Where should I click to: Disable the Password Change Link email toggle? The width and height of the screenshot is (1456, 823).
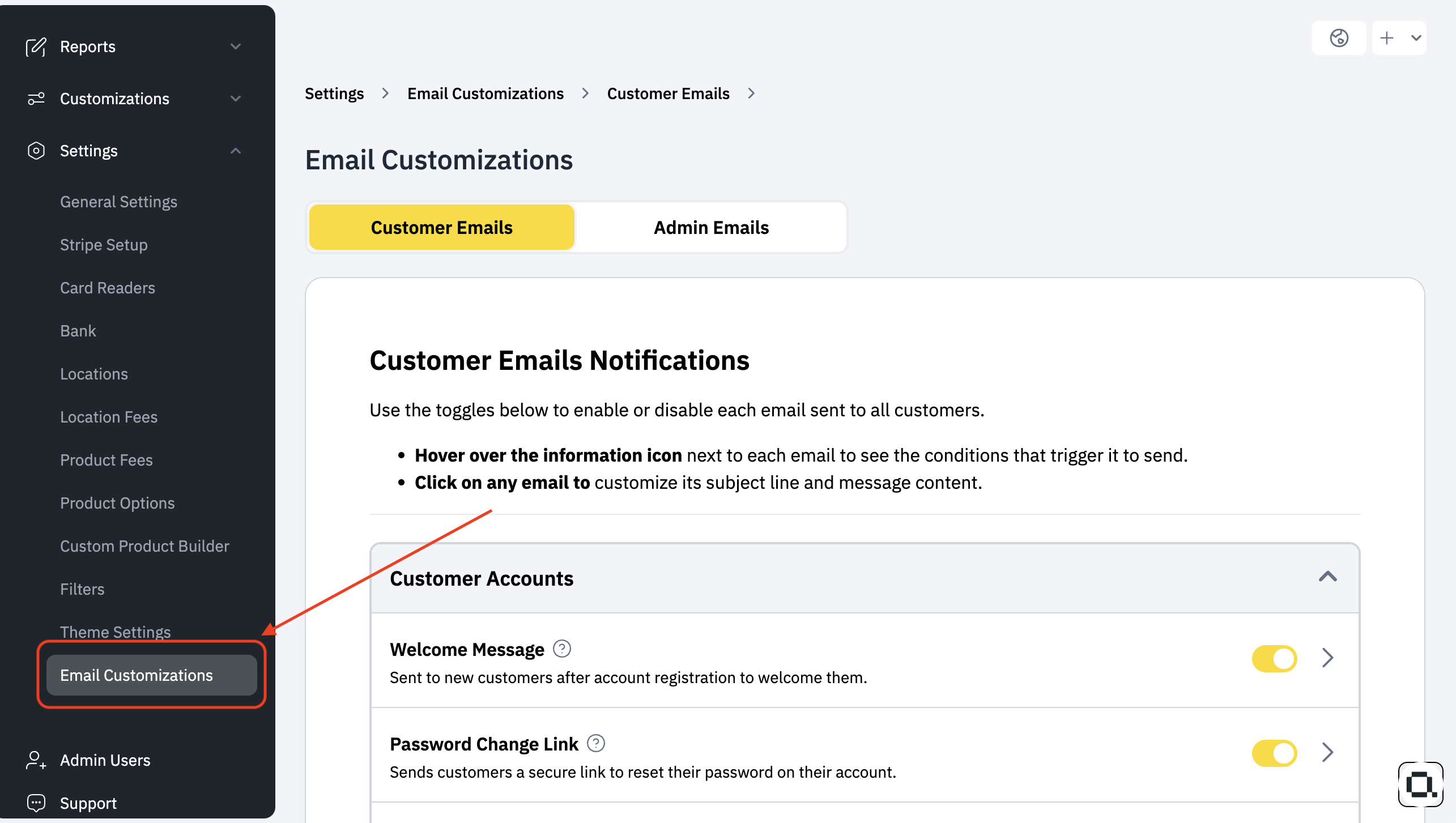(1274, 753)
